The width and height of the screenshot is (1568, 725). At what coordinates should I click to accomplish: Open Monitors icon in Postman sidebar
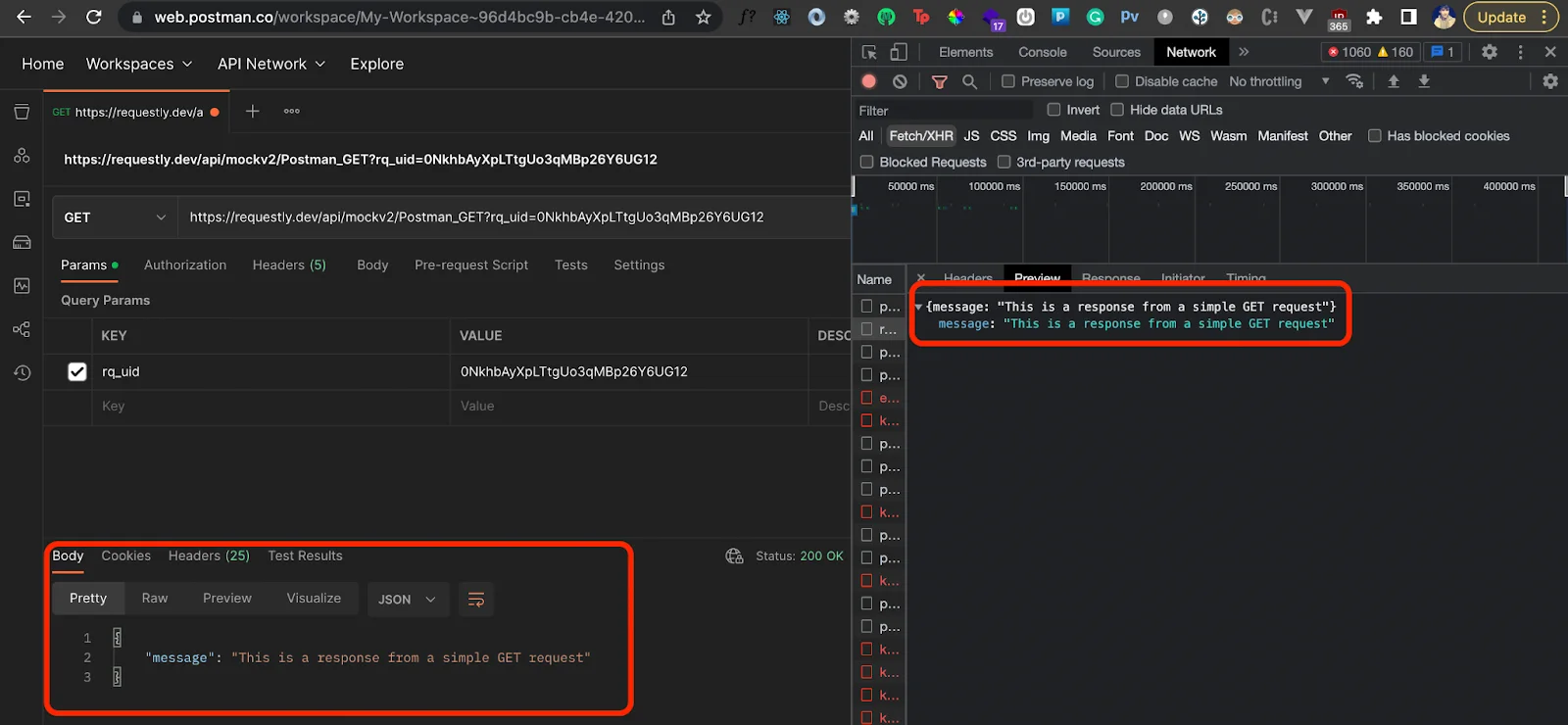(x=22, y=285)
